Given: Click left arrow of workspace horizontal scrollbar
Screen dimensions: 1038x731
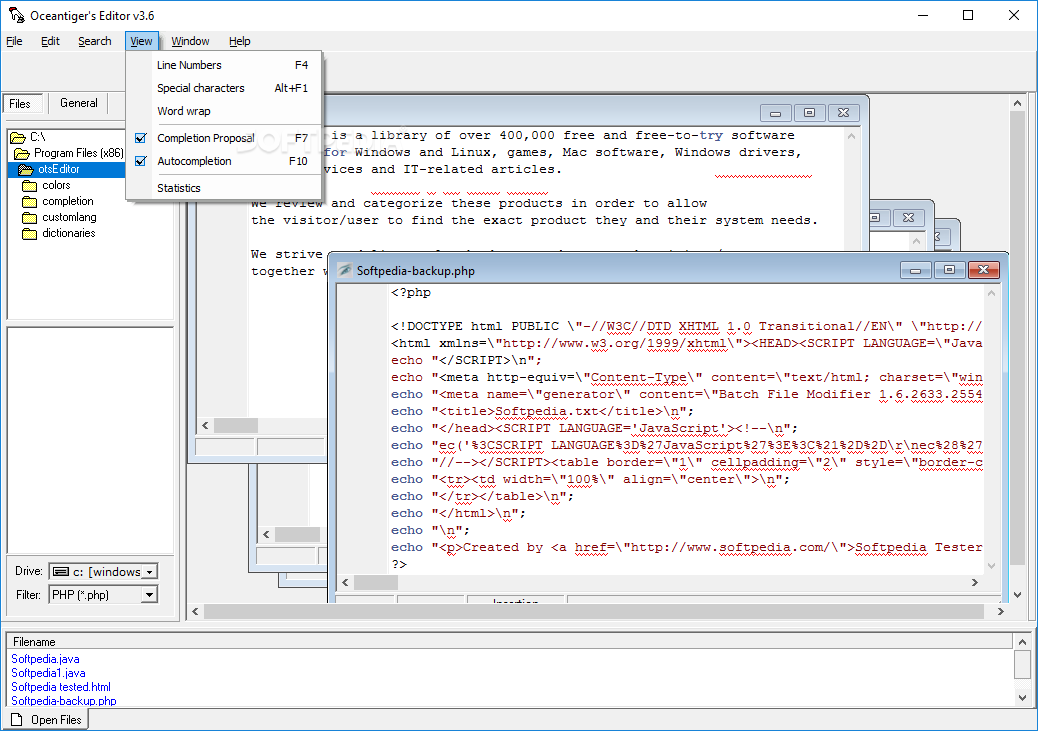Looking at the screenshot, I should (195, 612).
